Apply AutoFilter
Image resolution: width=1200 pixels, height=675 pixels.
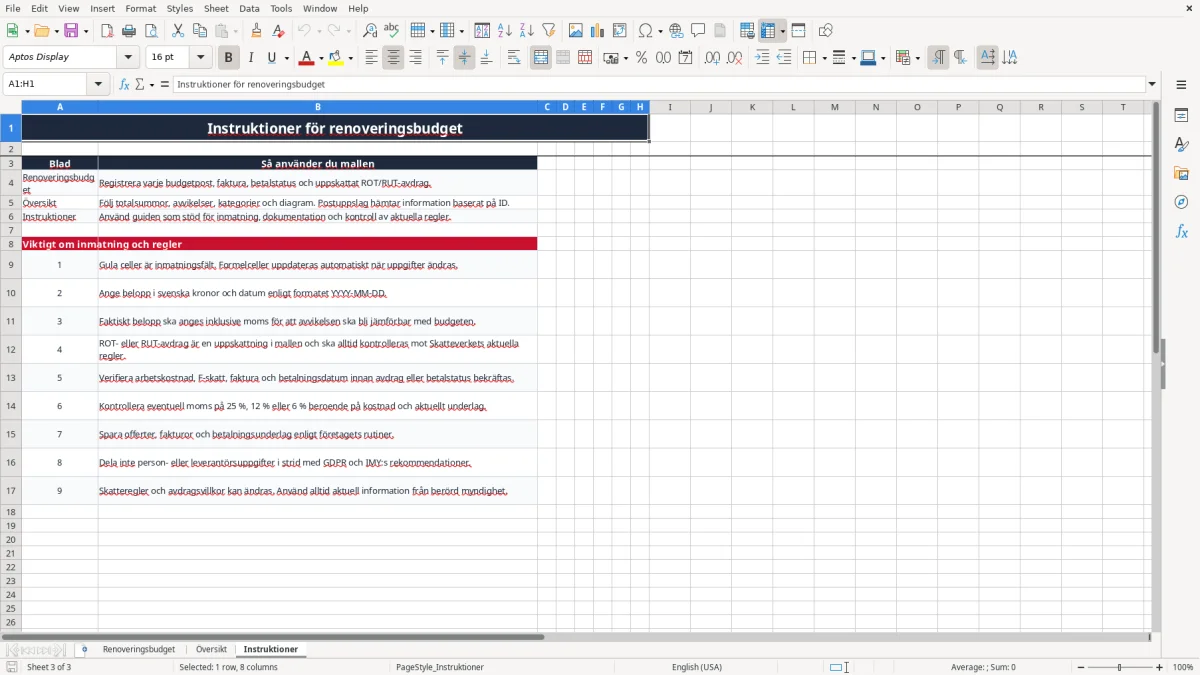pos(549,31)
